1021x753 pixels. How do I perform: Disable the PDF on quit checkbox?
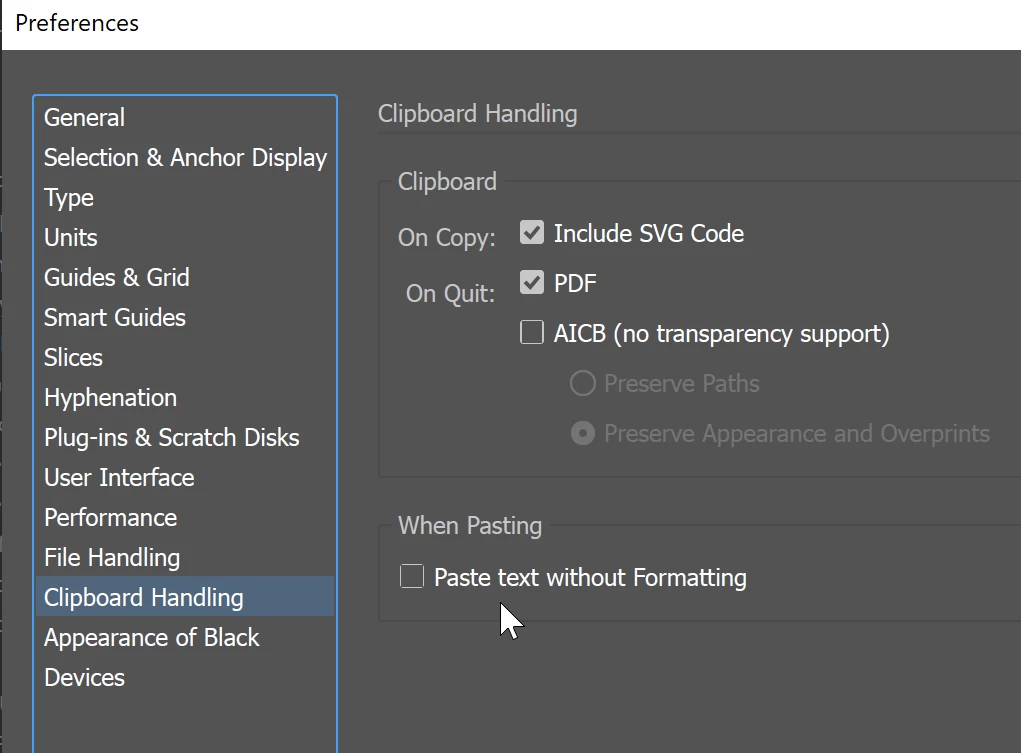pyautogui.click(x=532, y=283)
